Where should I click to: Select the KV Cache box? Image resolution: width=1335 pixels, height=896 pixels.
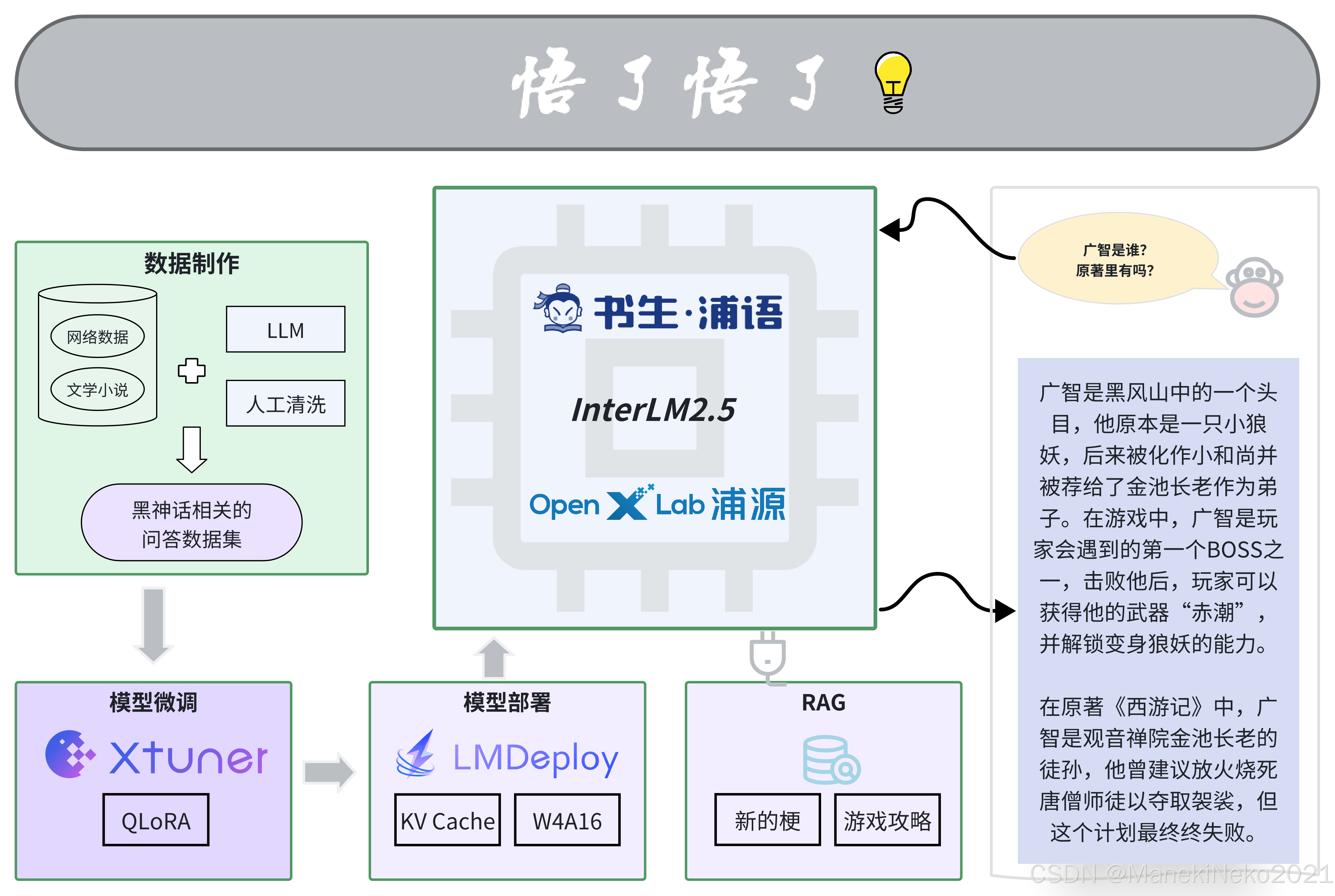point(448,820)
